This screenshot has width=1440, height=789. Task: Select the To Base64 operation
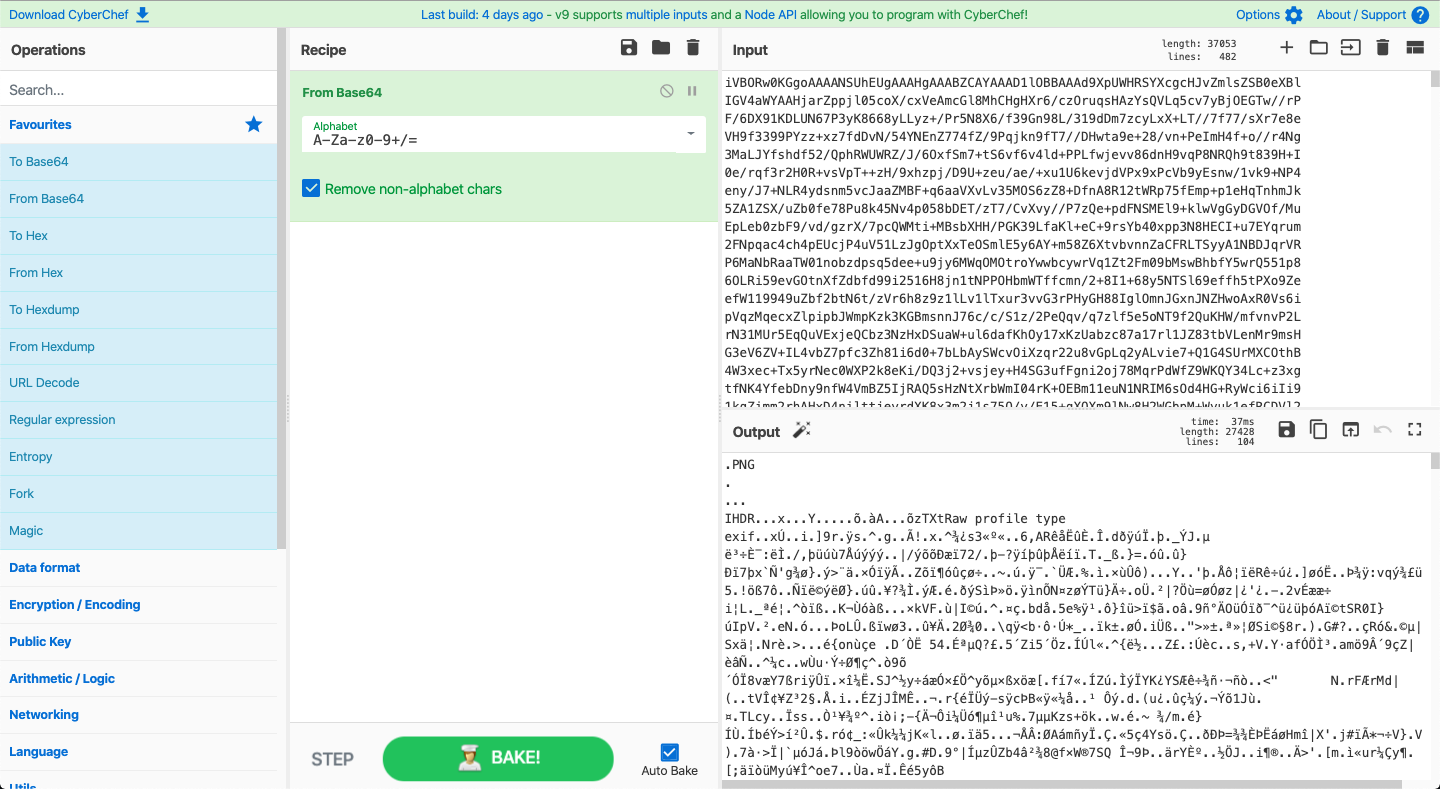(138, 161)
